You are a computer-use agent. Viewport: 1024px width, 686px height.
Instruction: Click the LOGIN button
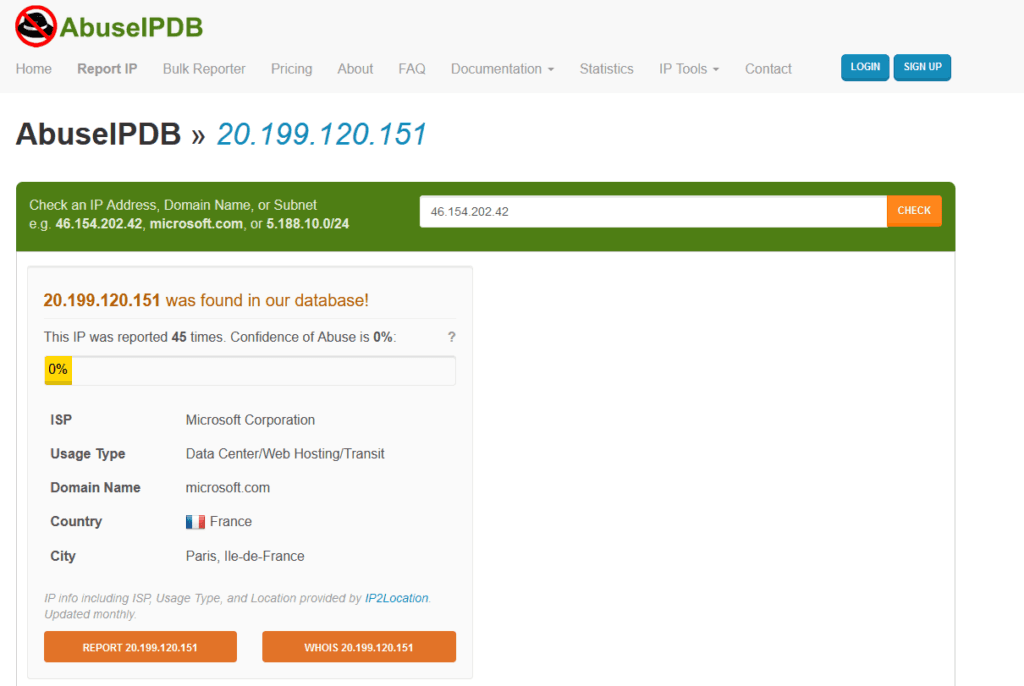(865, 67)
